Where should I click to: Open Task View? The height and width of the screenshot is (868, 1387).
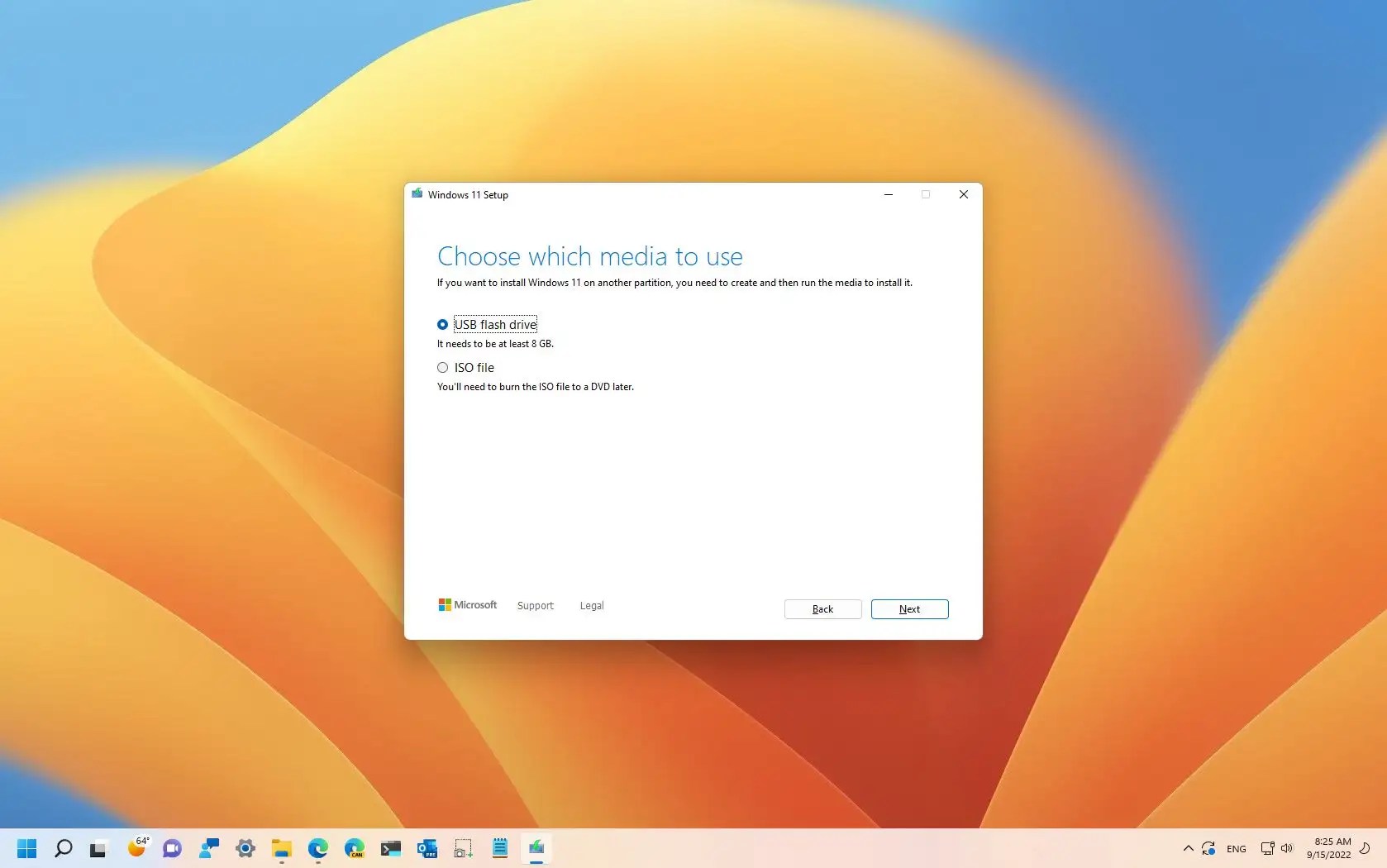click(x=98, y=848)
